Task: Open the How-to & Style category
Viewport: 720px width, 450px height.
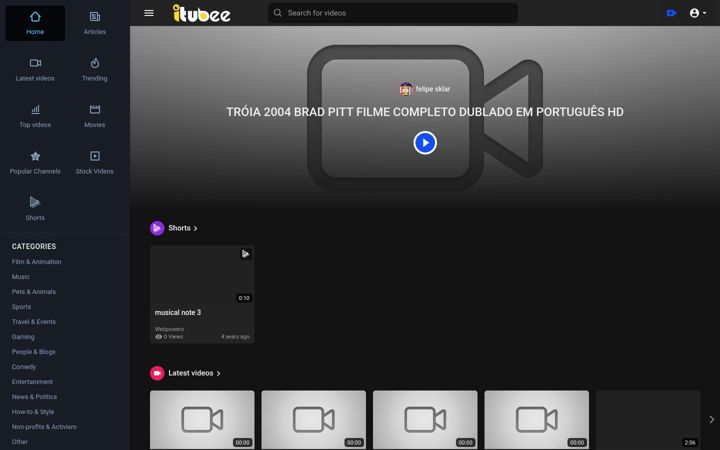Action: (x=33, y=412)
